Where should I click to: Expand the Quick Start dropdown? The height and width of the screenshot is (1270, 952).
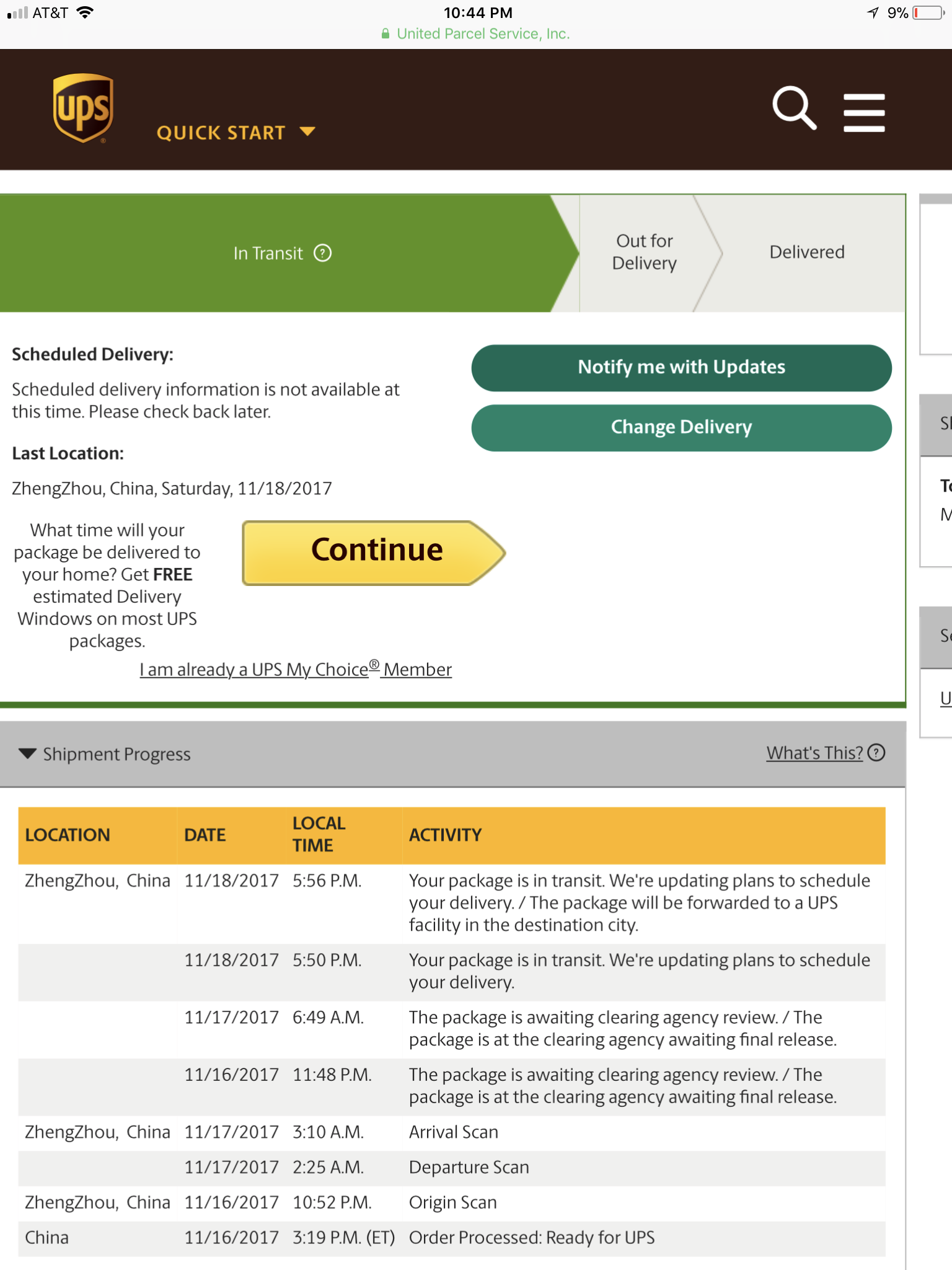236,133
